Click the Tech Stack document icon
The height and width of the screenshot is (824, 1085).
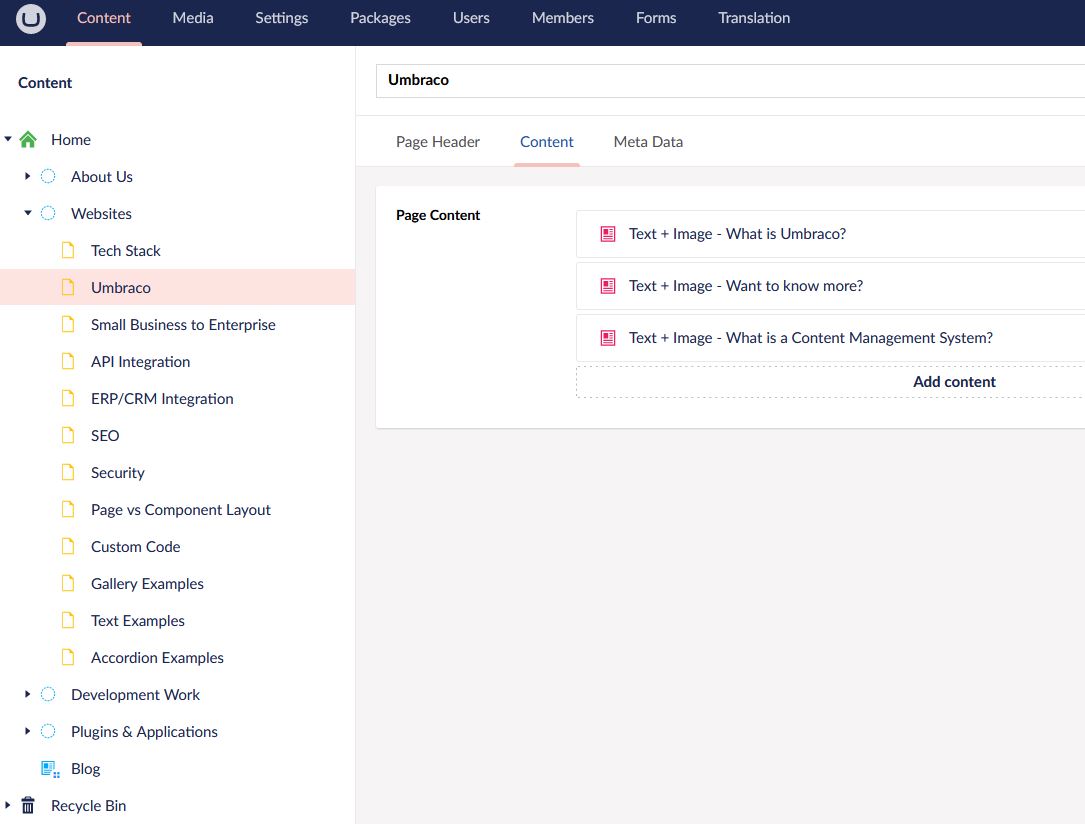click(68, 251)
